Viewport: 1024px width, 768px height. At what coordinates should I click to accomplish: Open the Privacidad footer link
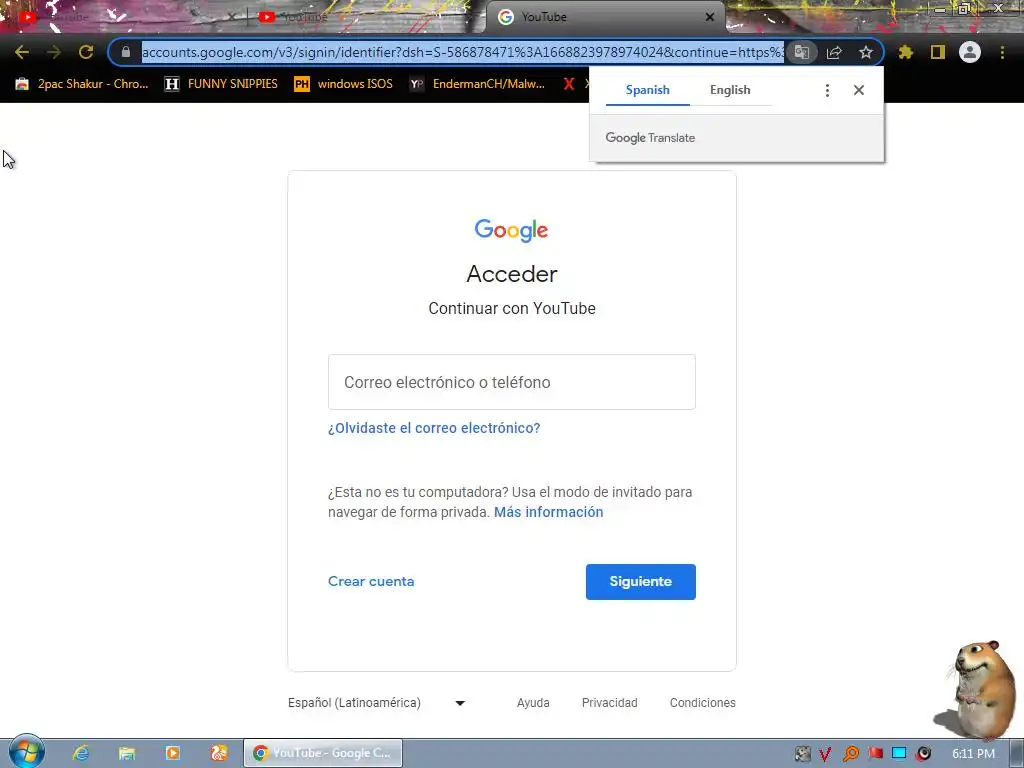(x=609, y=703)
